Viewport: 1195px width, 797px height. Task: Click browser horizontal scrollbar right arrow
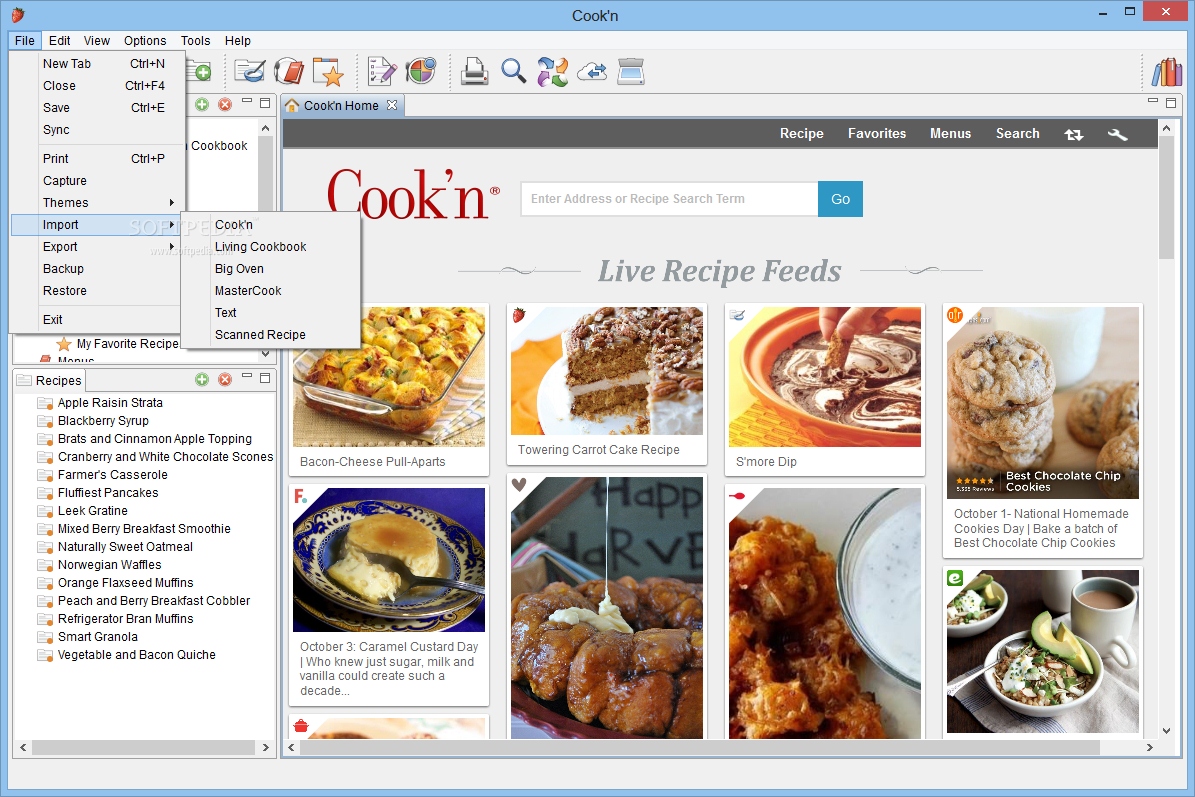[1149, 747]
